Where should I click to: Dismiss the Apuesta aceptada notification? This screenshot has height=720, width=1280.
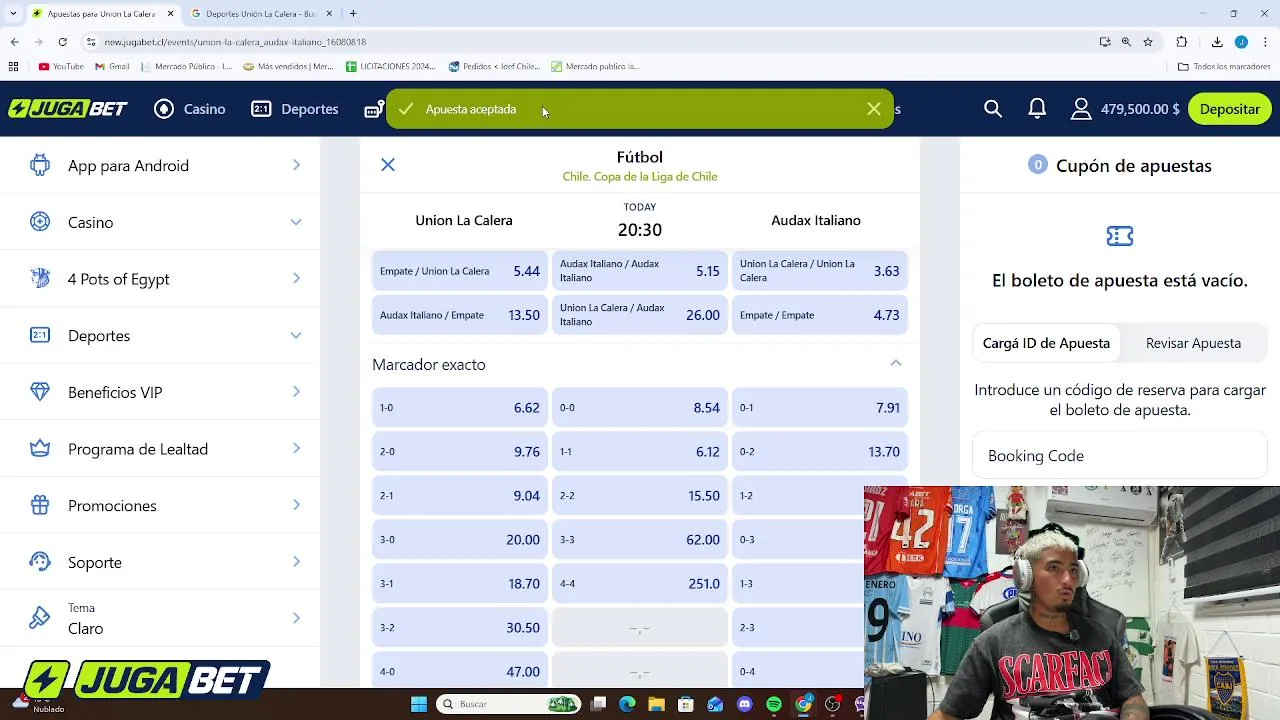point(874,109)
